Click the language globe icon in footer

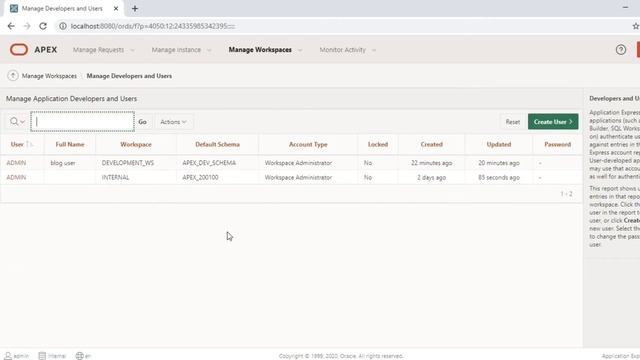point(79,356)
